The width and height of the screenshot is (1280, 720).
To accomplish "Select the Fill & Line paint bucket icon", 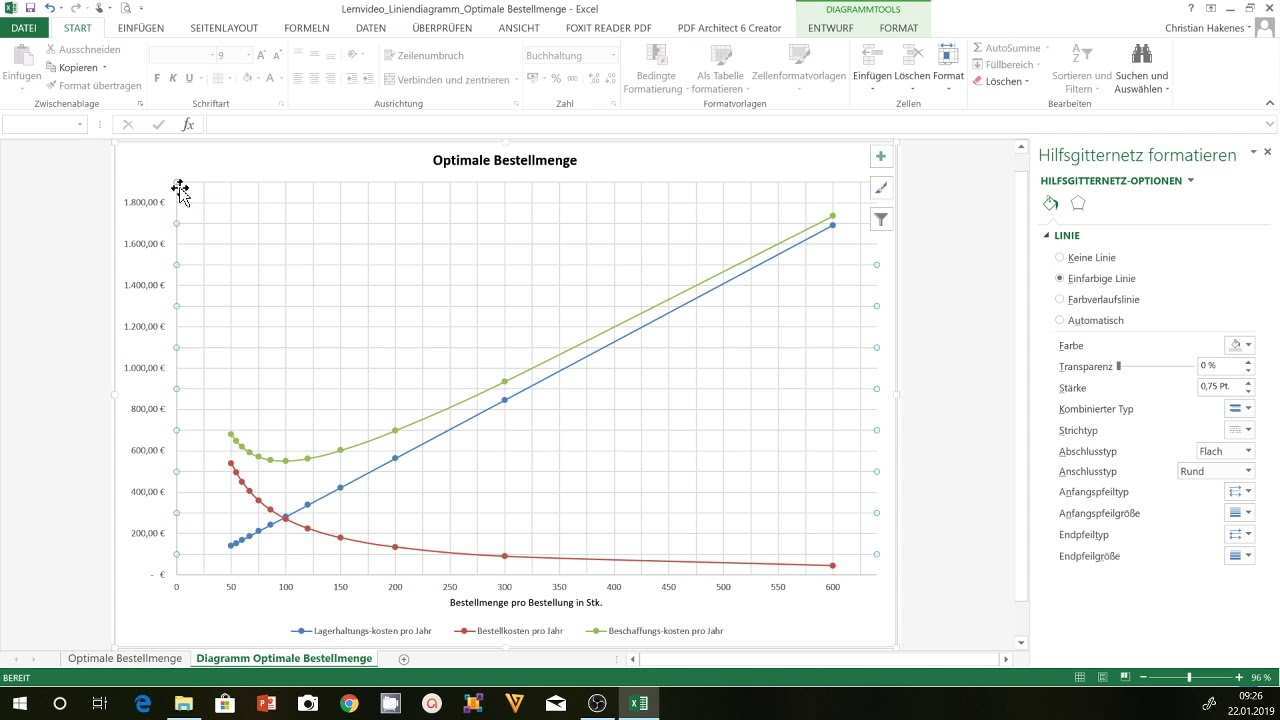I will click(x=1050, y=203).
